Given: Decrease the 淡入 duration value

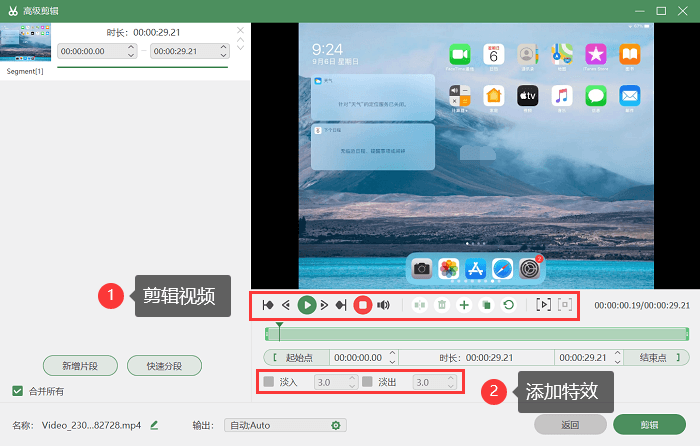Looking at the screenshot, I should 352,386.
